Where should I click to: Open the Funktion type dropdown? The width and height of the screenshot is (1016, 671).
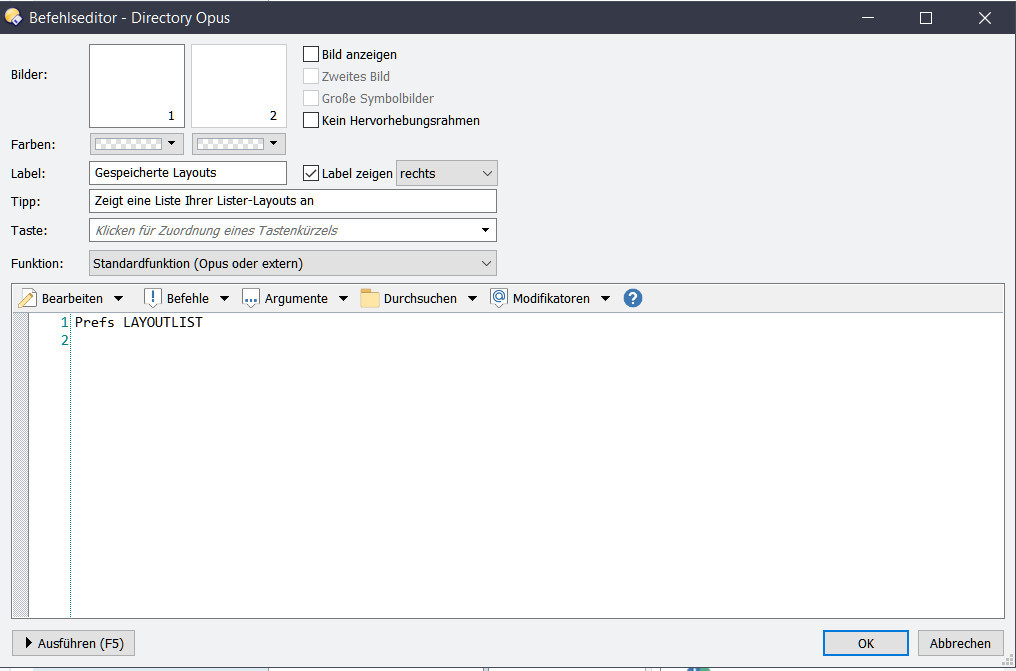(x=293, y=264)
